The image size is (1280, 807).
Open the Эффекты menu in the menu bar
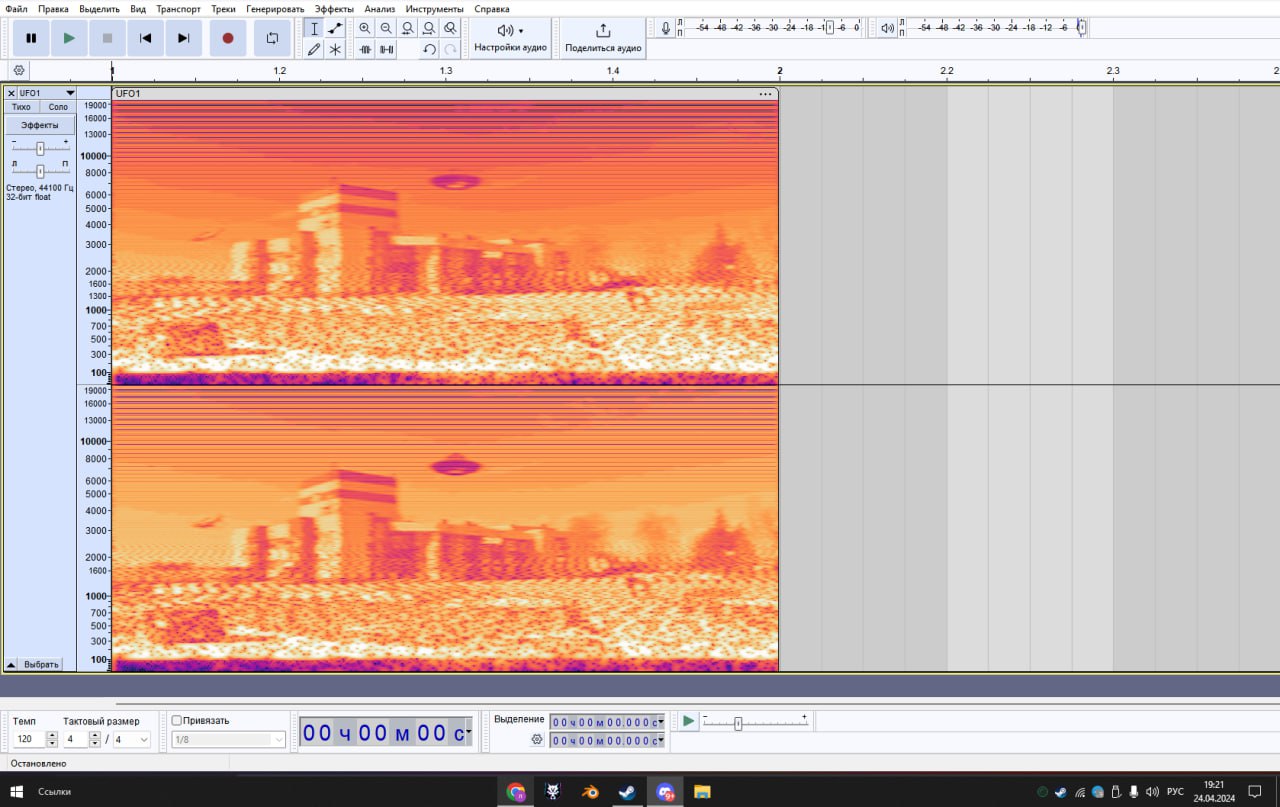(x=335, y=9)
